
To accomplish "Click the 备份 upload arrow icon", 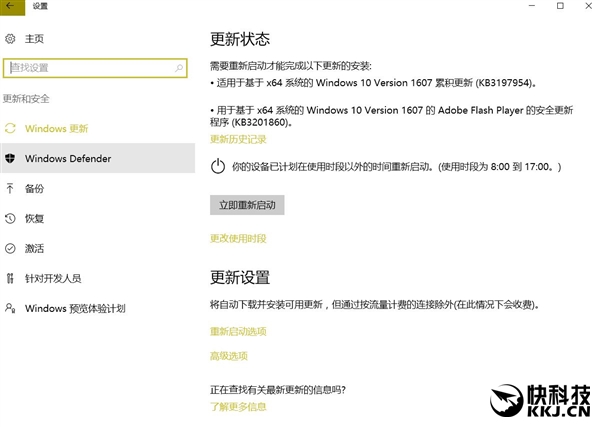I will (10, 188).
